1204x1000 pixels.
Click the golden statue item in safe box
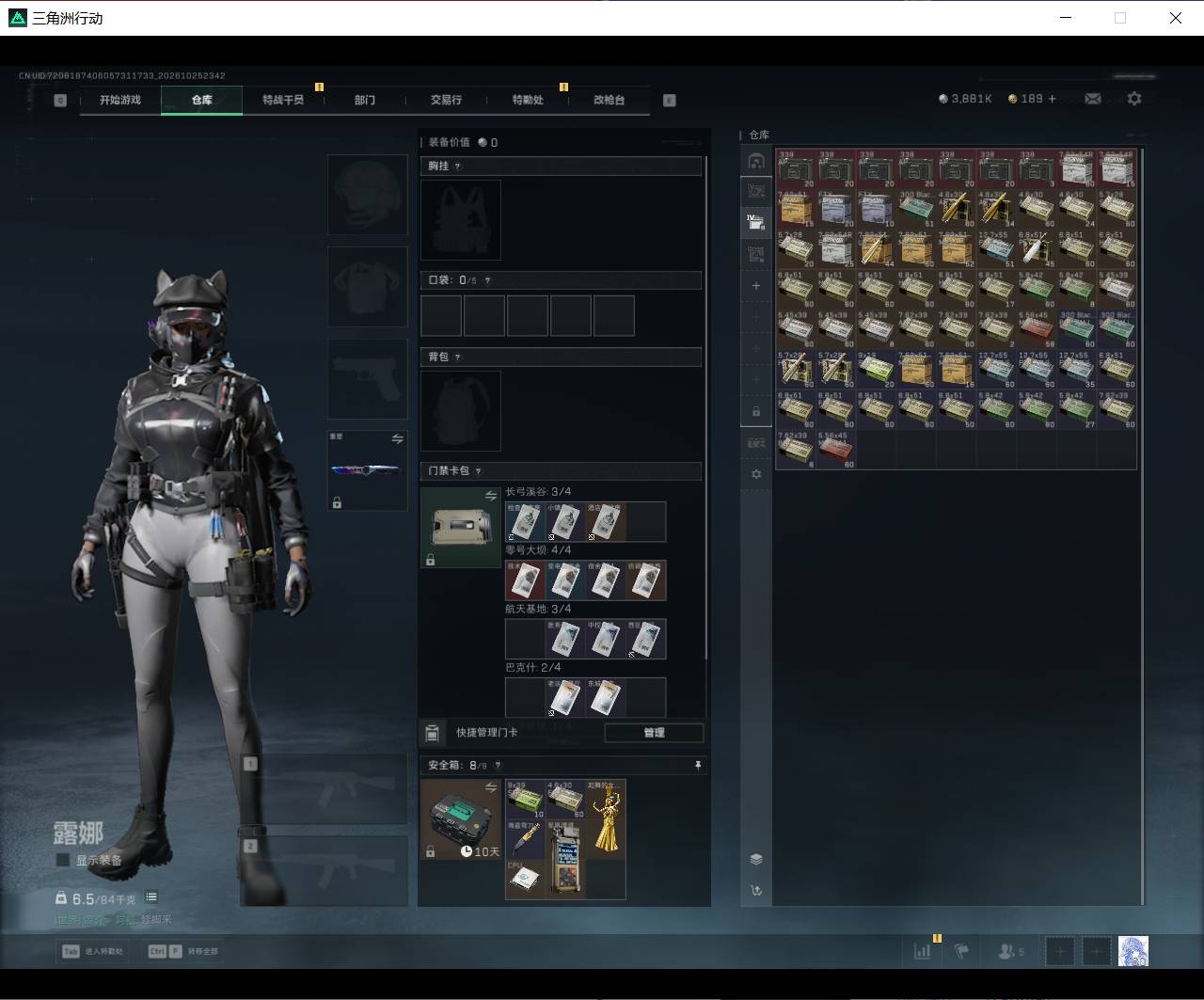click(x=606, y=818)
